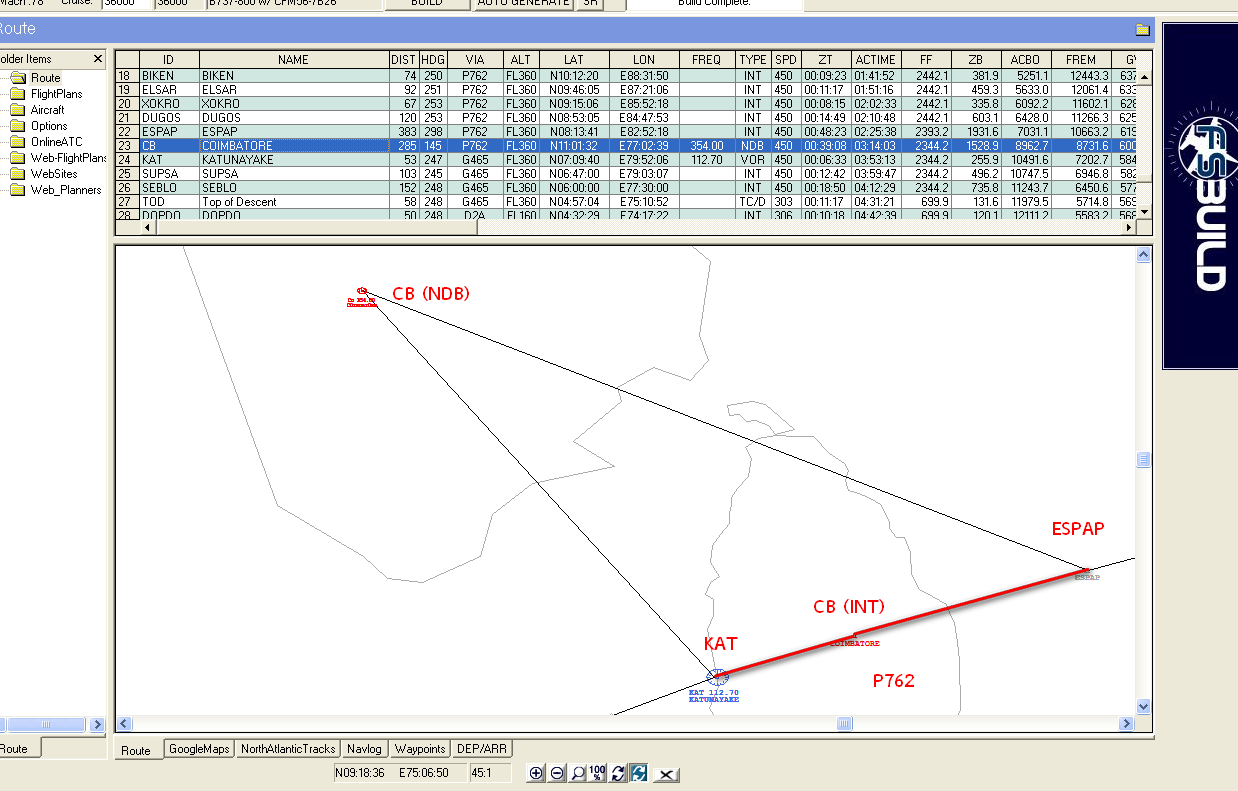Select row 18 BIKEN in table
The image size is (1238, 791).
pyautogui.click(x=627, y=75)
